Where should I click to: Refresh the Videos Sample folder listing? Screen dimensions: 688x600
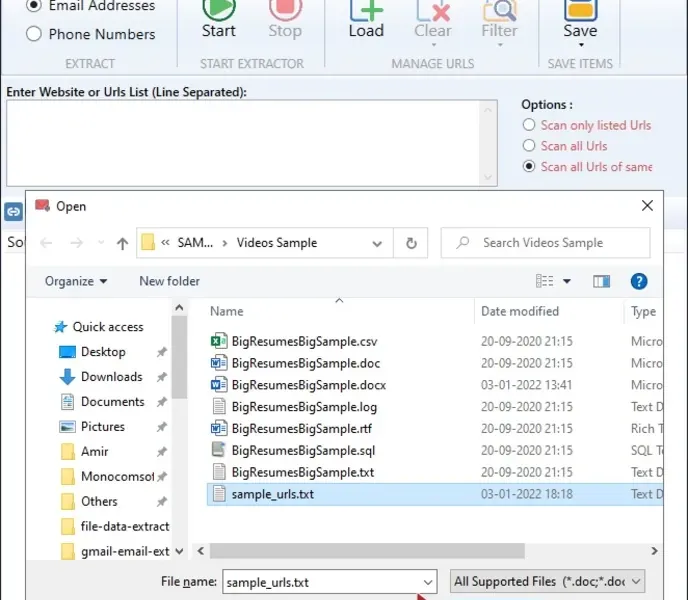tap(411, 243)
